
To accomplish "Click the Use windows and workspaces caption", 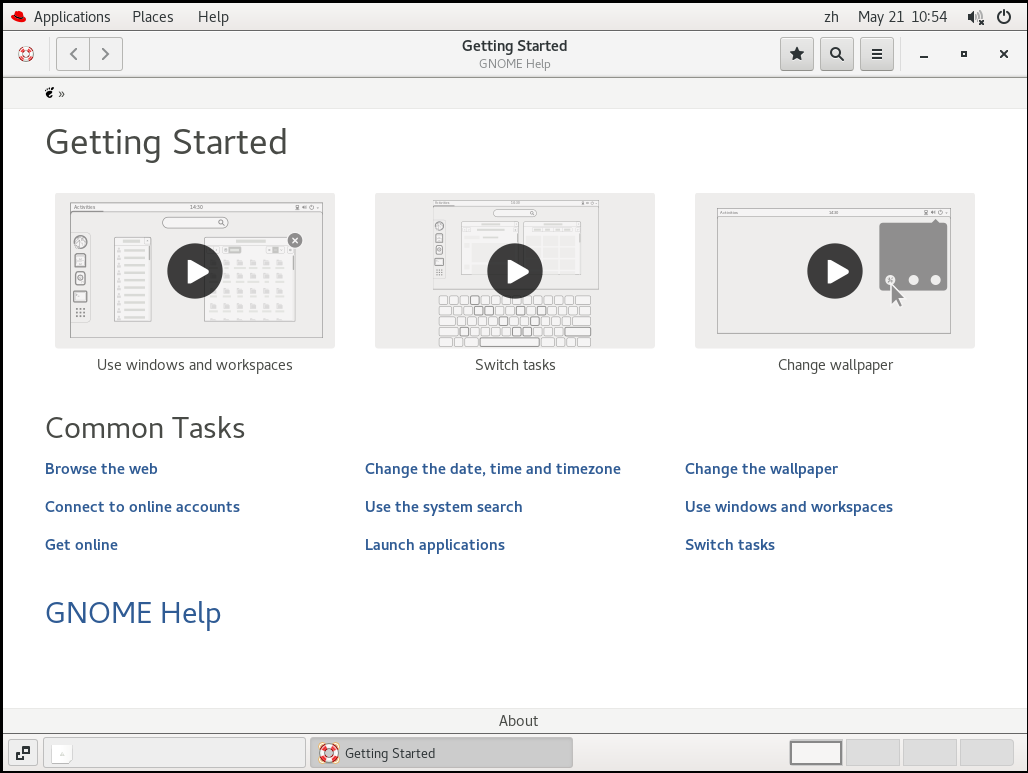I will click(195, 365).
